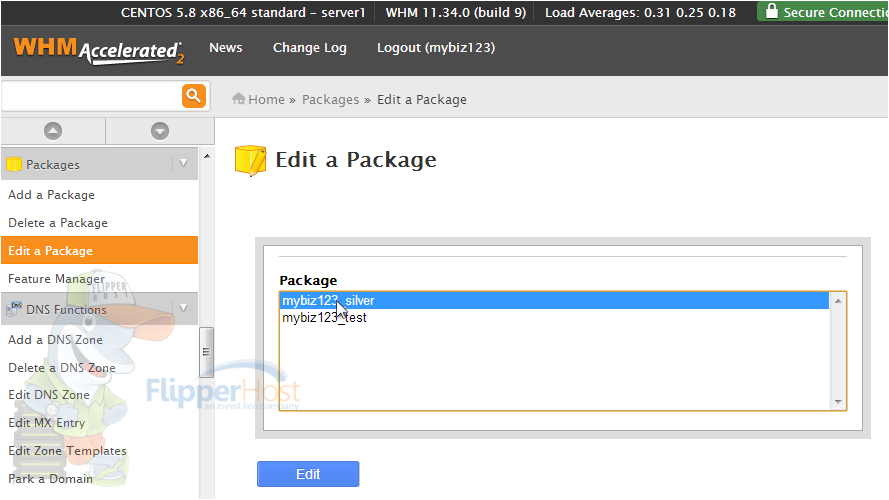Collapse the DNS Functions section arrow
The width and height of the screenshot is (889, 500).
184,308
